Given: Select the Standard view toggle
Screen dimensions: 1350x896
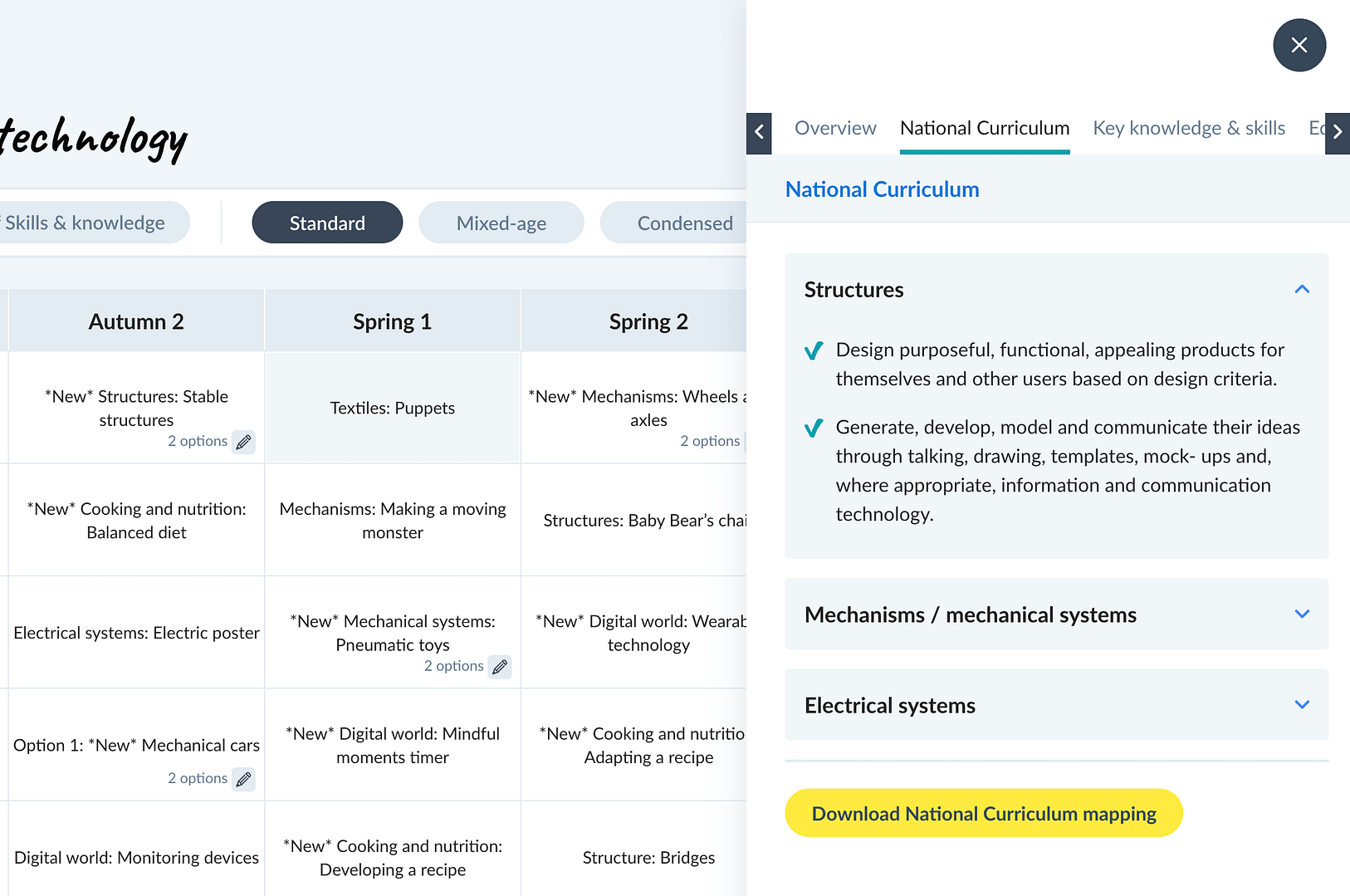Looking at the screenshot, I should [327, 223].
